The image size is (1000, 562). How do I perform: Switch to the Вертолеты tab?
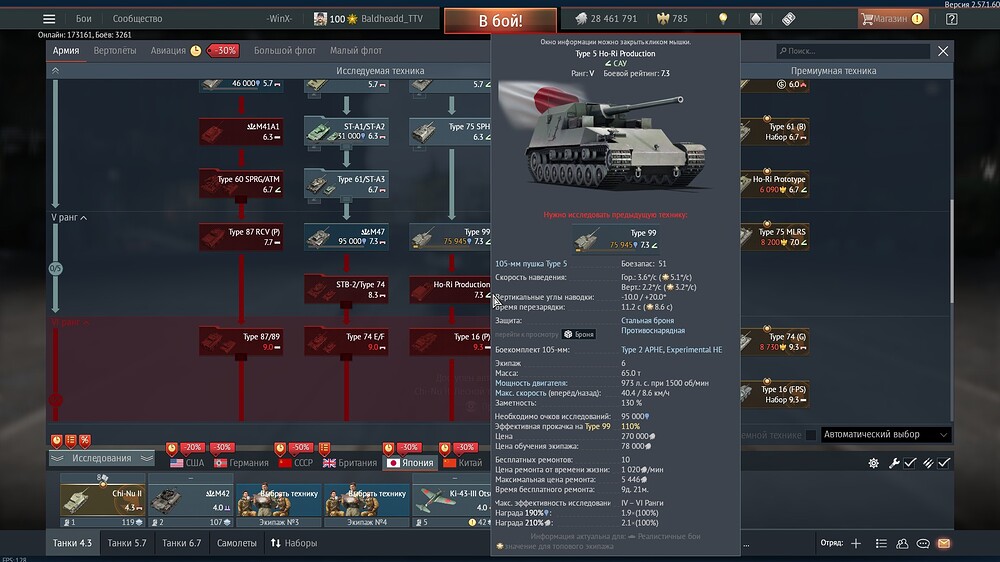point(115,50)
